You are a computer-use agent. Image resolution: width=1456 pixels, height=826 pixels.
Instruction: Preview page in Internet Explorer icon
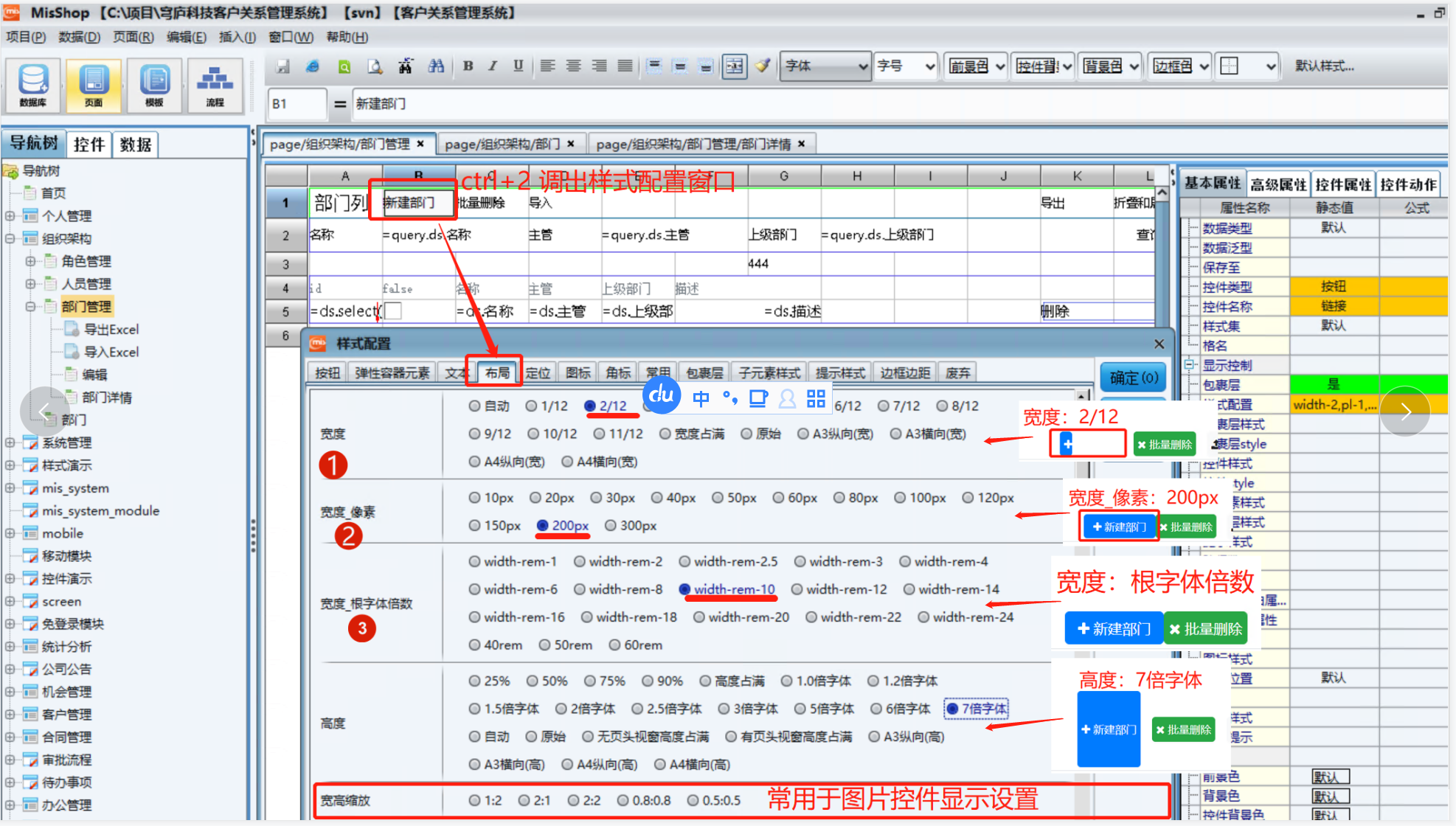[313, 66]
